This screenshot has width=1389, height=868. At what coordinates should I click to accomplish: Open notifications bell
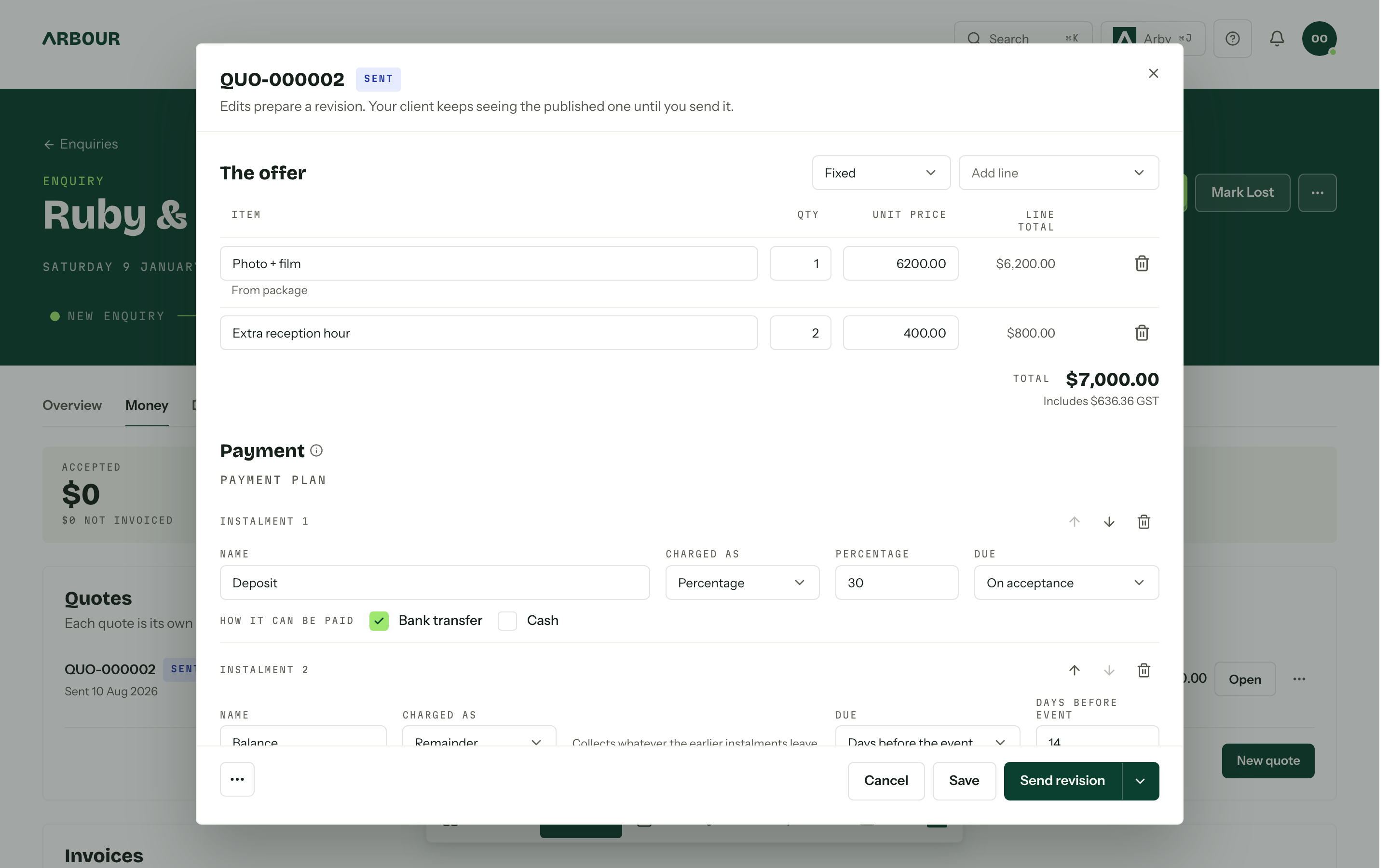pyautogui.click(x=1277, y=39)
